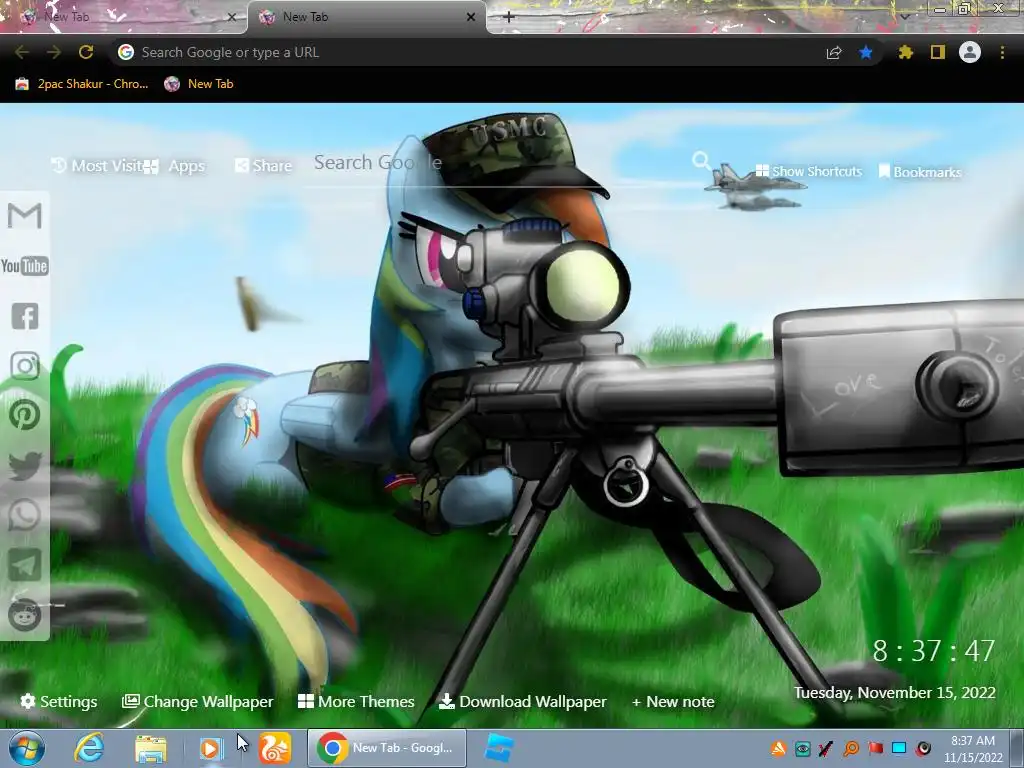
Task: Click the magnifier search icon on page
Action: click(x=701, y=161)
